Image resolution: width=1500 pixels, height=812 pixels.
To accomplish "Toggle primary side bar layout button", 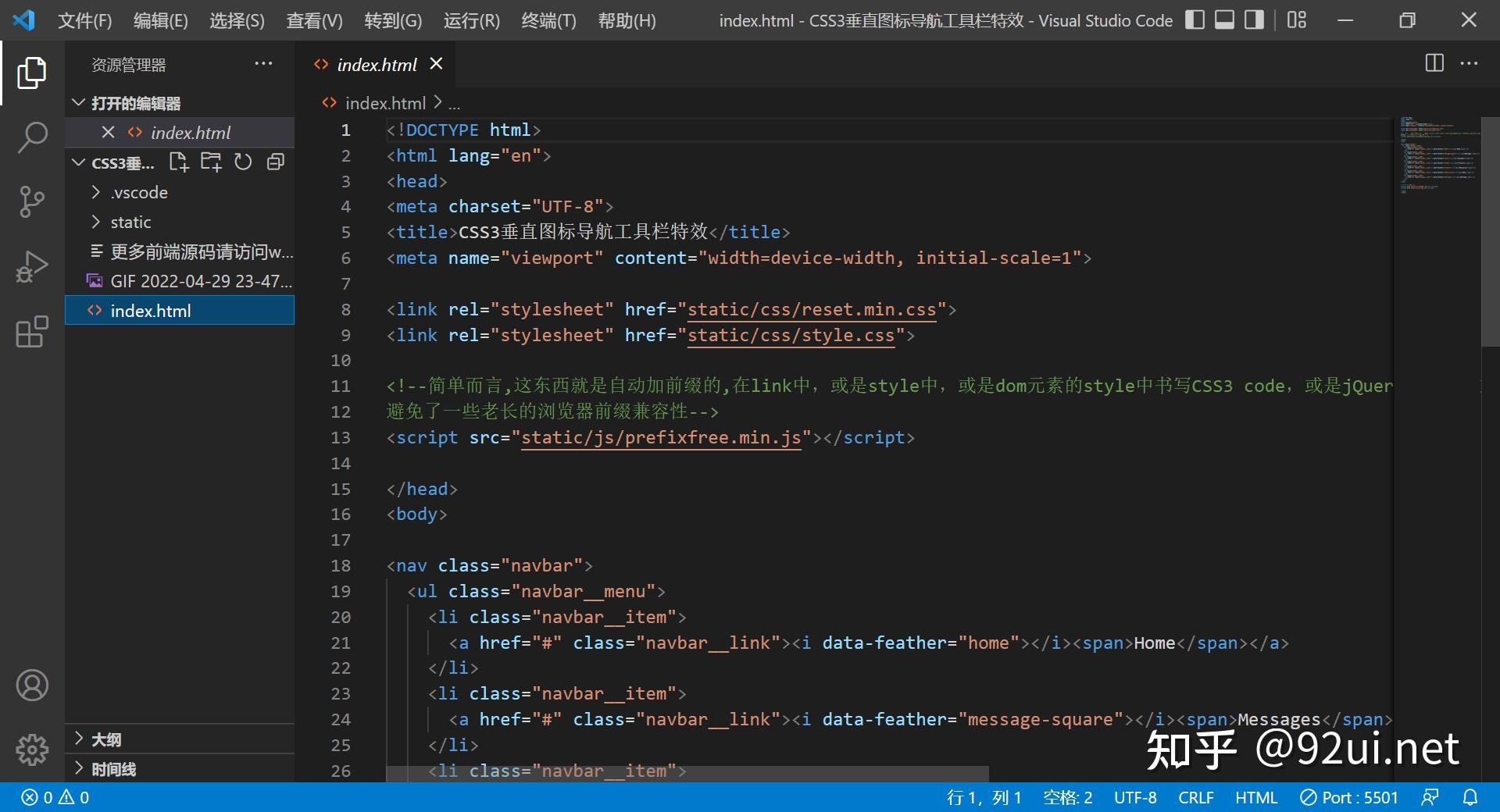I will click(x=1195, y=20).
